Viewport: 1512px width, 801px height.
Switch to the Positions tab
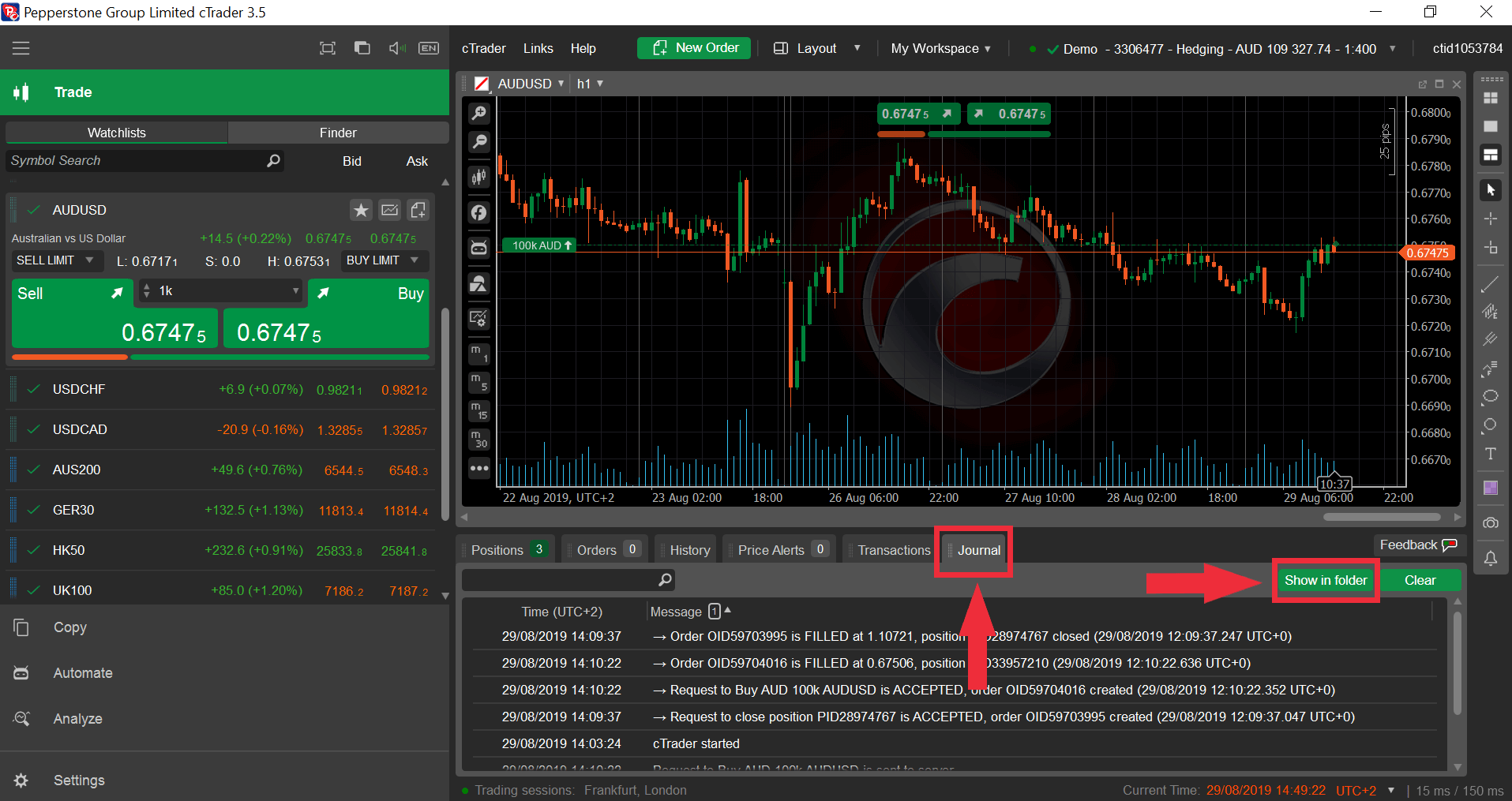click(506, 550)
